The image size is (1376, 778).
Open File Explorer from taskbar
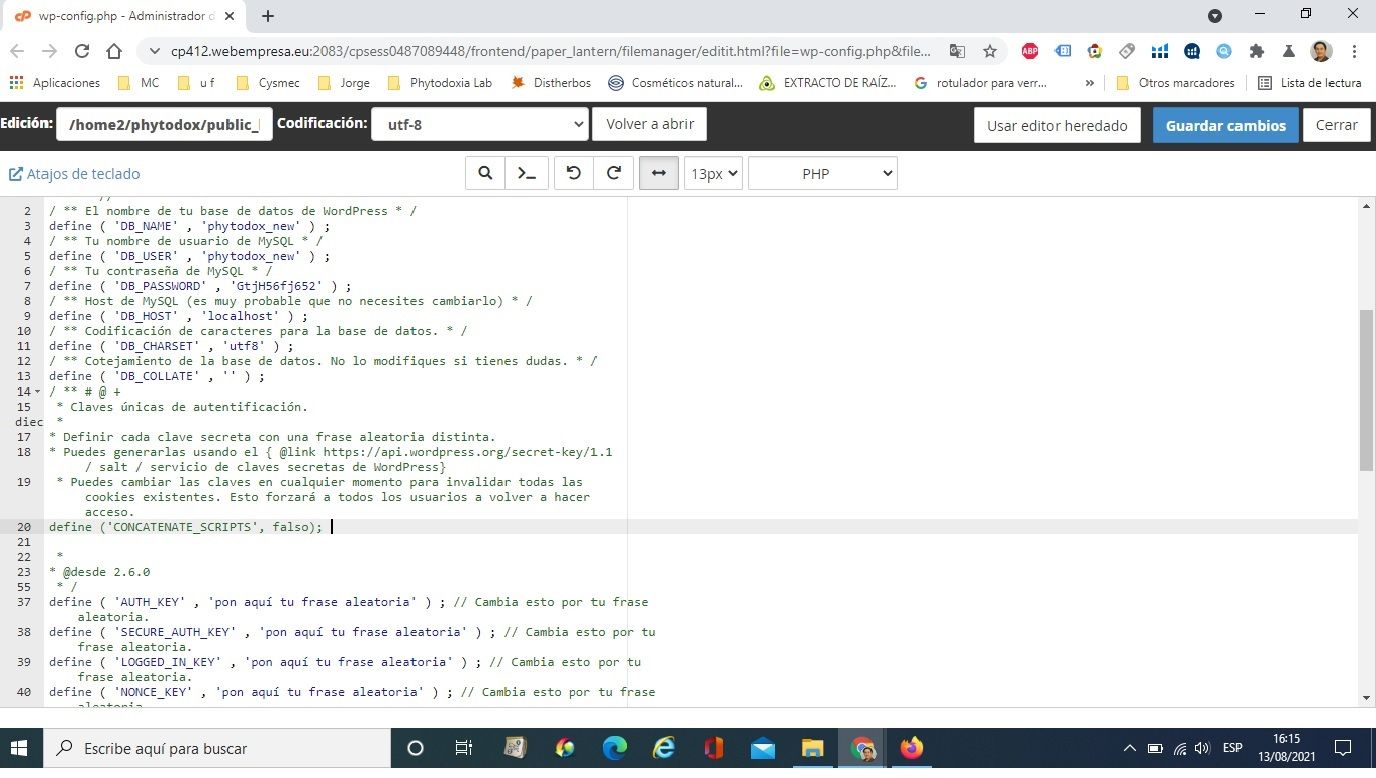(812, 748)
